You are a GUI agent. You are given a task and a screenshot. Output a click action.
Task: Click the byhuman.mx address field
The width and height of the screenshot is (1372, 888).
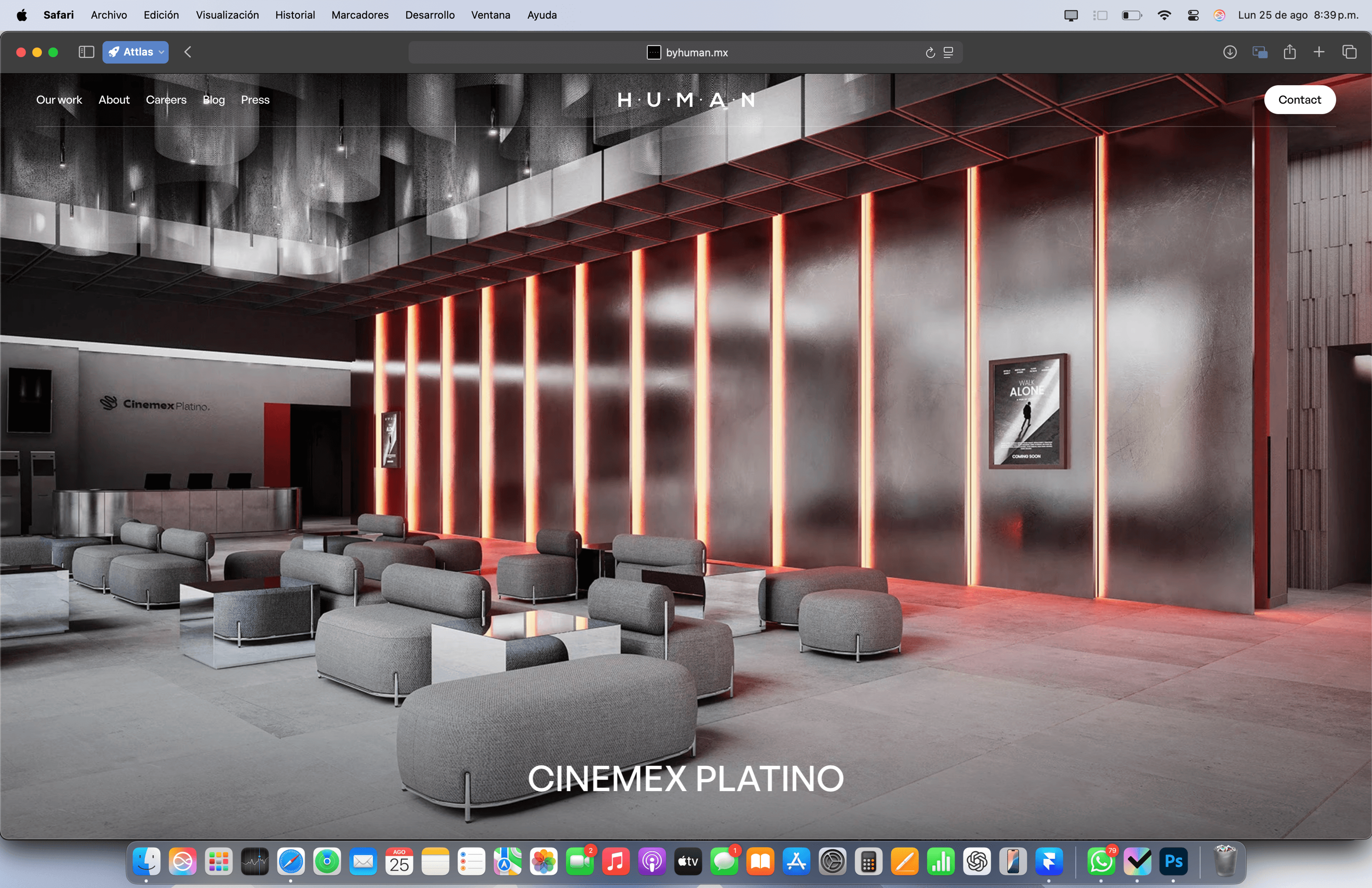(x=685, y=53)
